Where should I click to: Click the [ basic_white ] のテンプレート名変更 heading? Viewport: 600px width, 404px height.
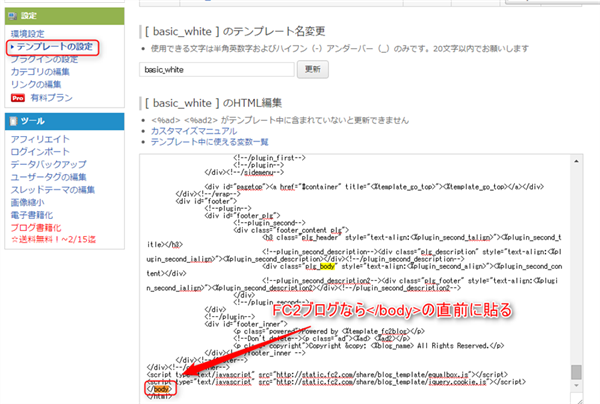point(235,31)
